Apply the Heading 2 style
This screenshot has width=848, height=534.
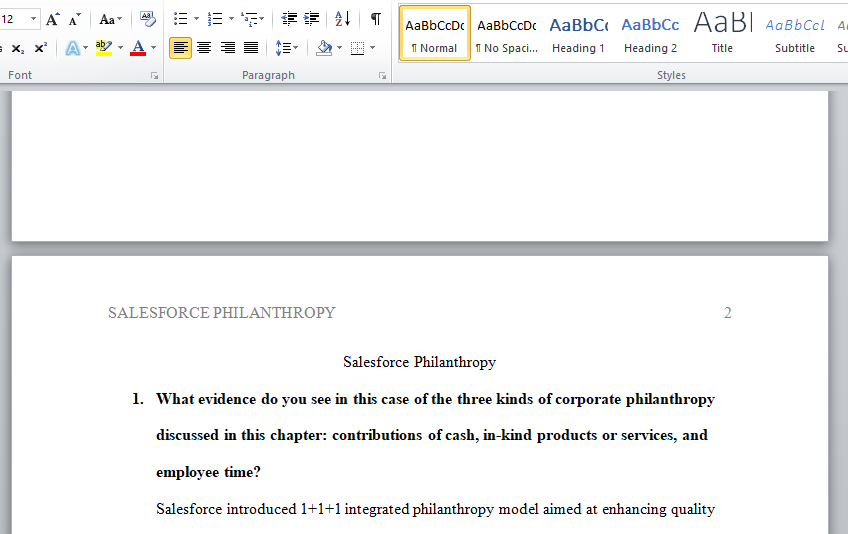651,34
